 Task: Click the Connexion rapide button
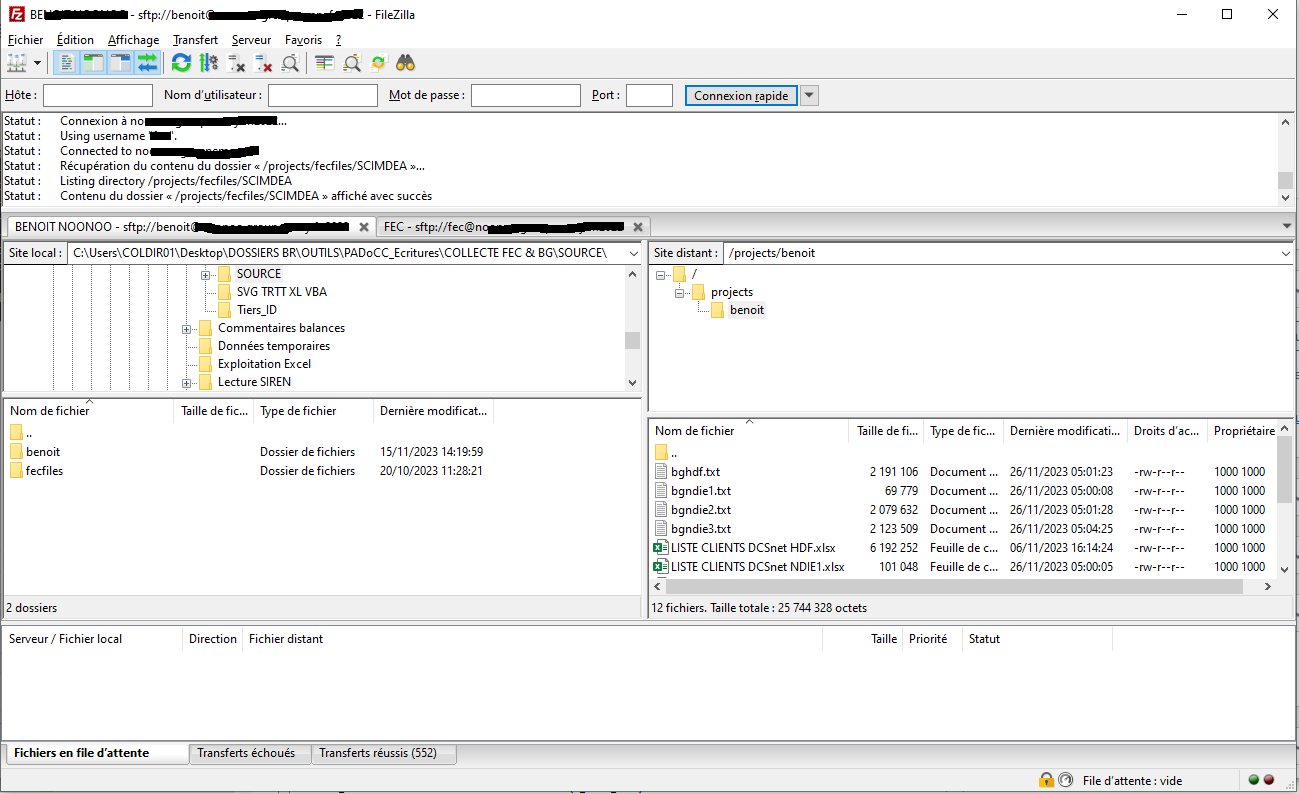click(x=741, y=96)
